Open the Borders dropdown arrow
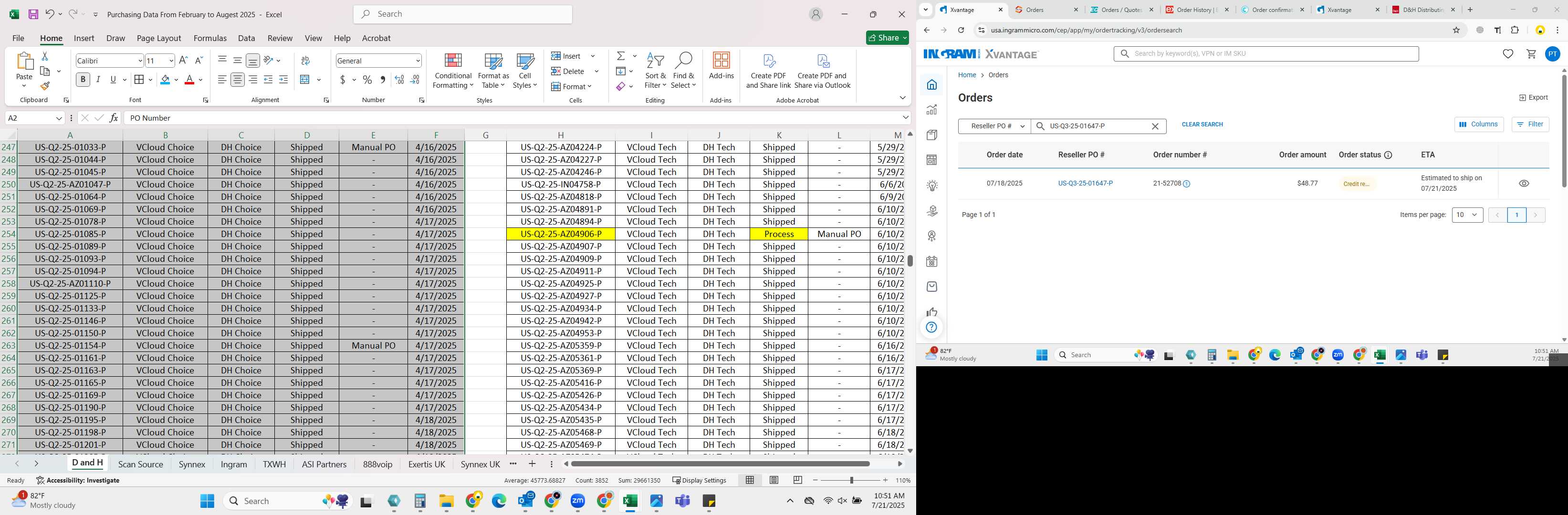Screen dimensions: 1568x515 [x=150, y=80]
